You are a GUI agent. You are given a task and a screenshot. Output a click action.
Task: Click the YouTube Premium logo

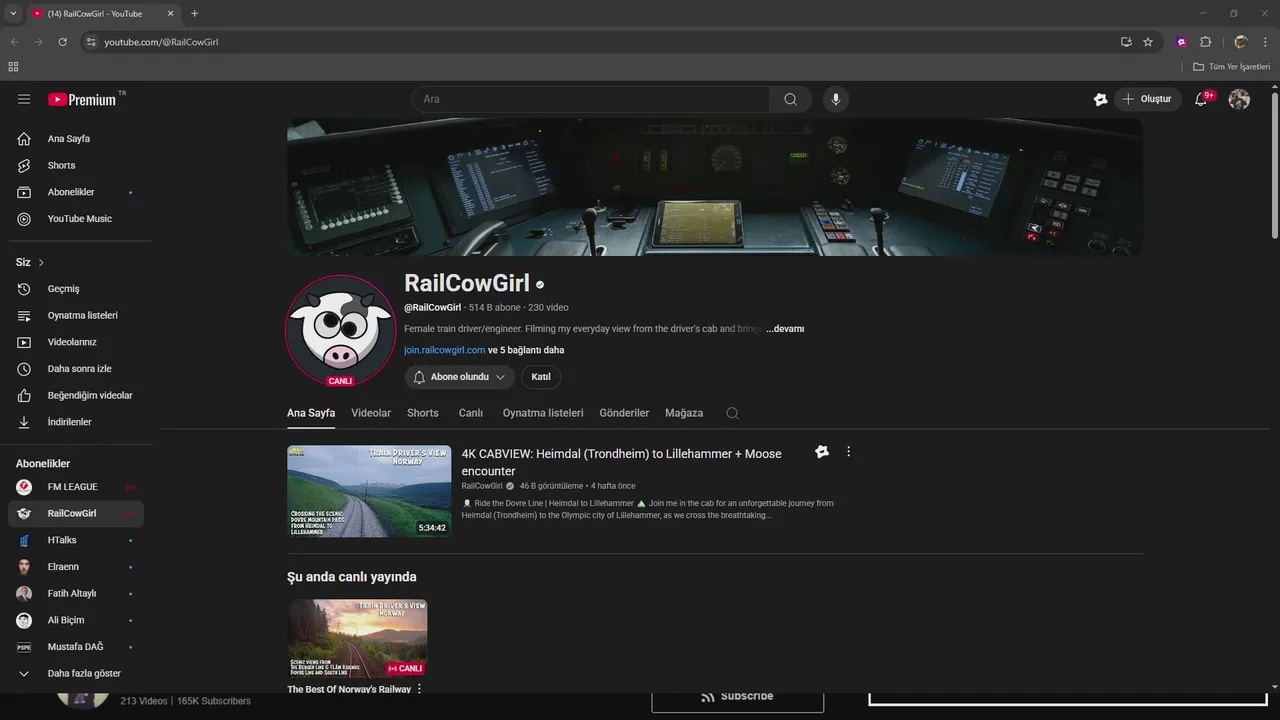click(x=82, y=99)
